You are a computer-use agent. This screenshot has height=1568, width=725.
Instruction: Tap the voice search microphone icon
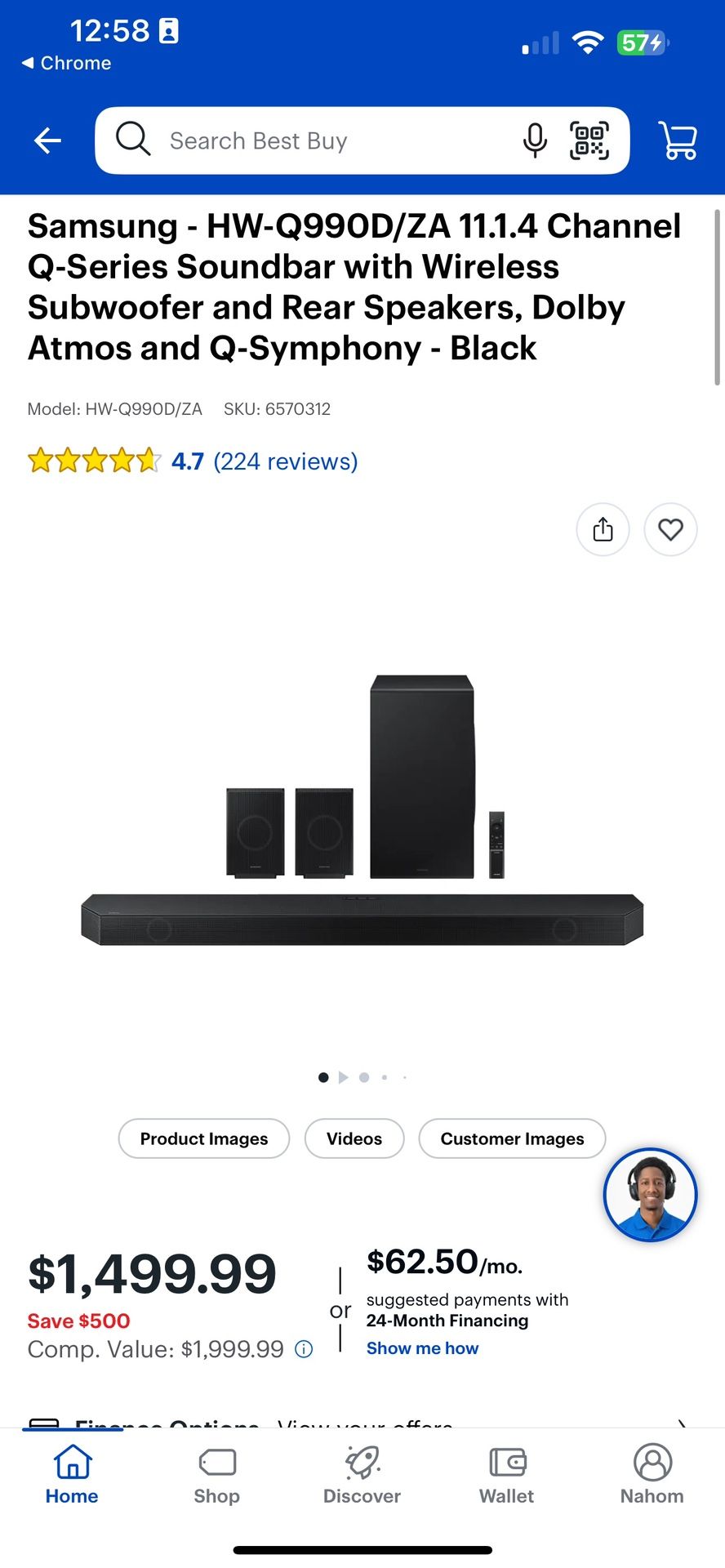(534, 140)
